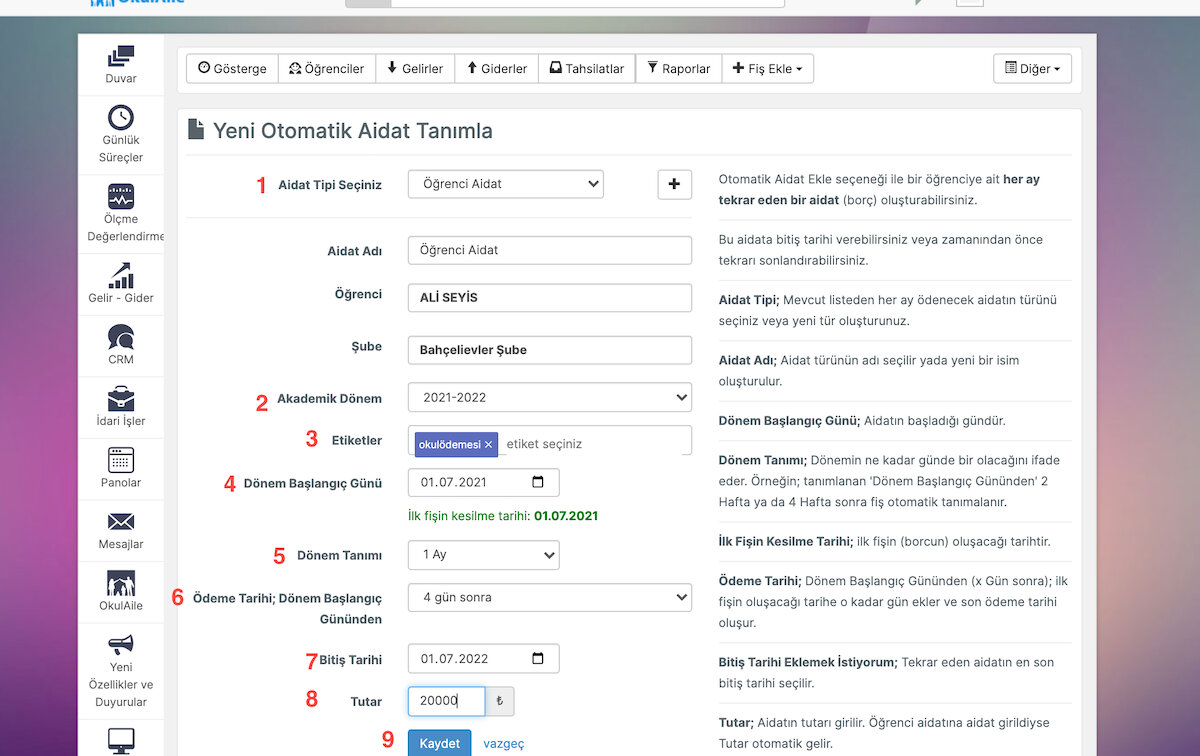Click the plus button to add Aidat Tipi
The width and height of the screenshot is (1200, 756).
[x=674, y=184]
